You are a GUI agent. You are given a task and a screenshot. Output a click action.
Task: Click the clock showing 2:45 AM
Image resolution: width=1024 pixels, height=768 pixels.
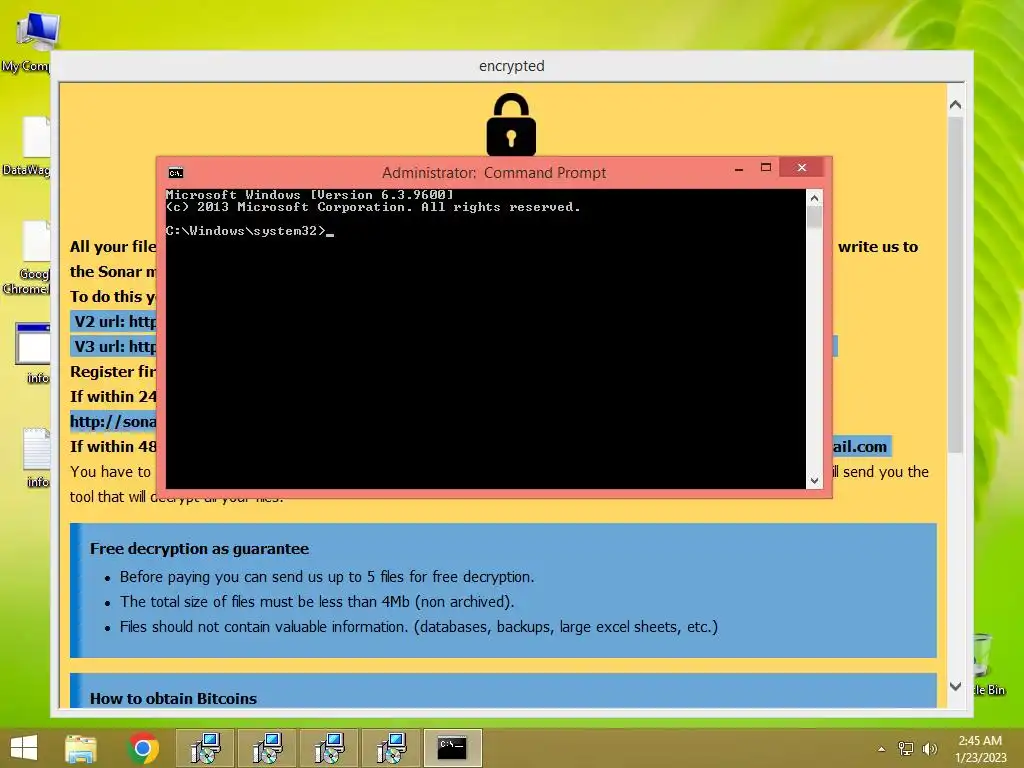[980, 741]
